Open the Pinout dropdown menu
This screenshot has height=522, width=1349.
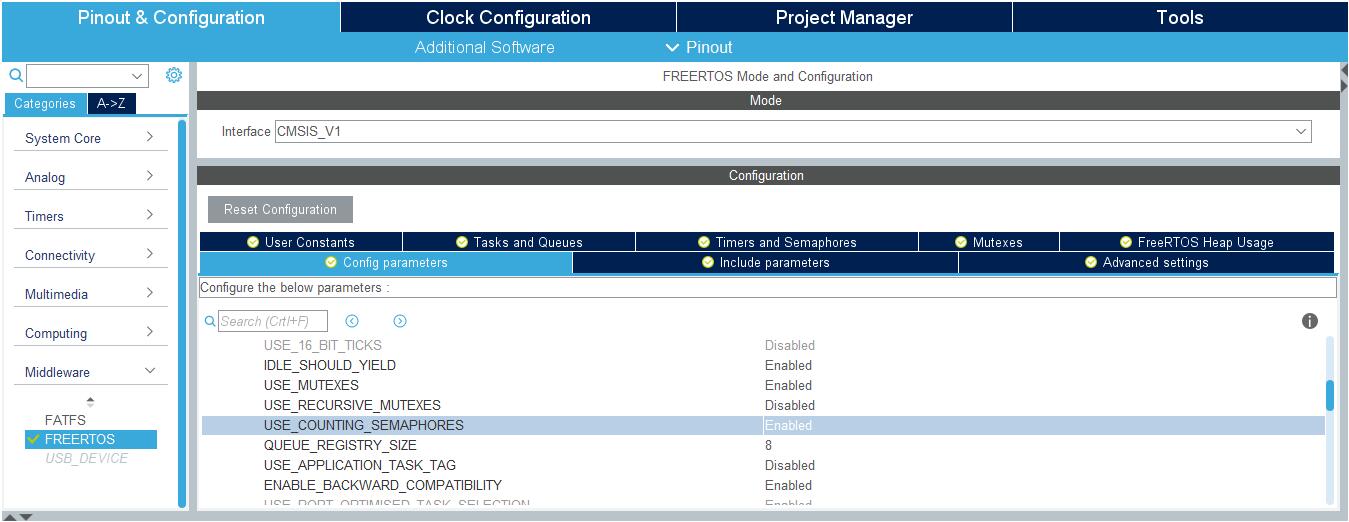coord(698,47)
